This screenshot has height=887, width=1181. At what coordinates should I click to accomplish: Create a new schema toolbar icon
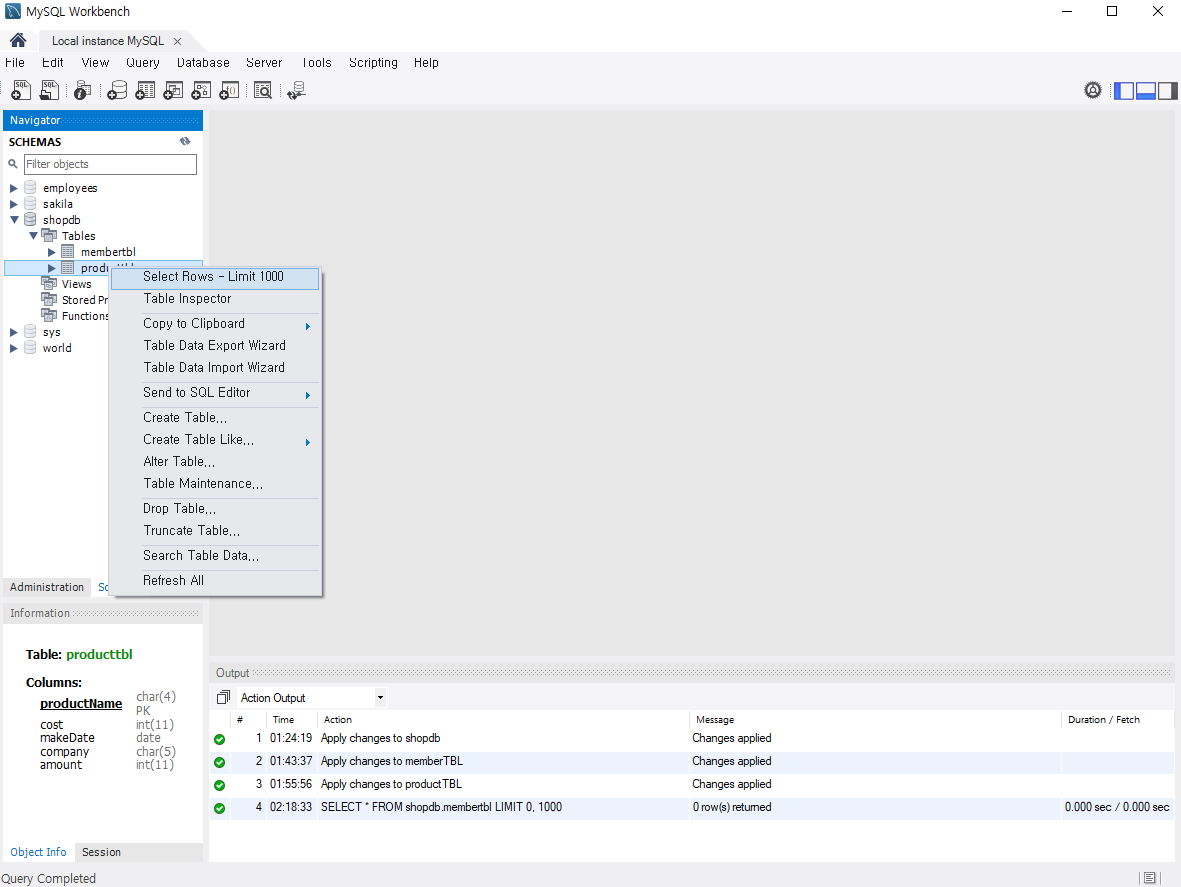(117, 91)
